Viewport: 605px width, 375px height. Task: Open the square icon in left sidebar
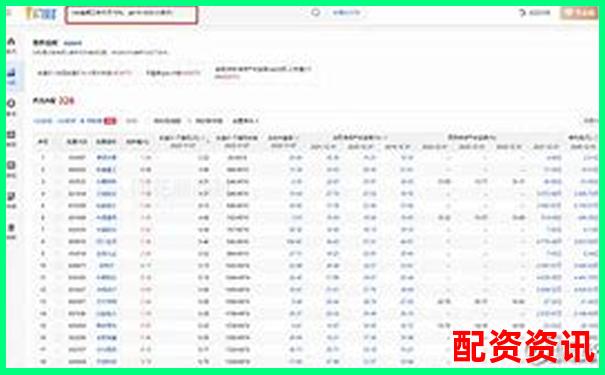coord(12,165)
